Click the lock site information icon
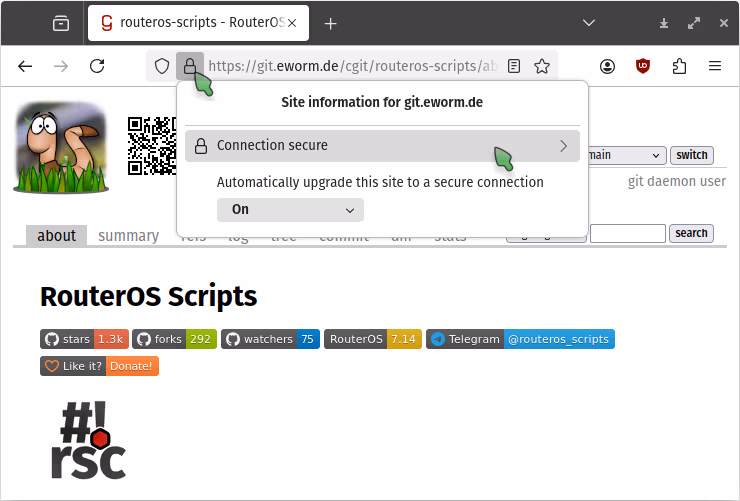 tap(189, 66)
